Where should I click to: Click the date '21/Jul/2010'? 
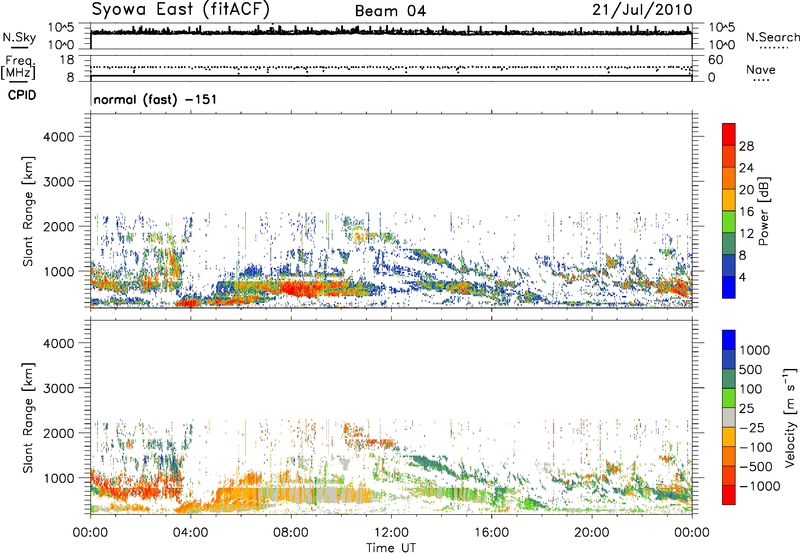pyautogui.click(x=642, y=10)
